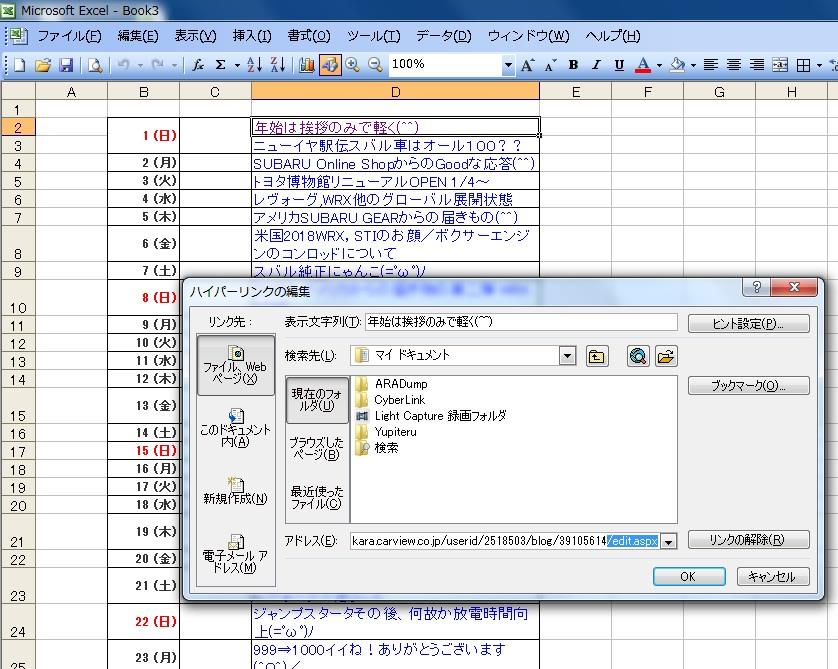Decrease font size with small A icon
The width and height of the screenshot is (838, 669).
pos(550,65)
